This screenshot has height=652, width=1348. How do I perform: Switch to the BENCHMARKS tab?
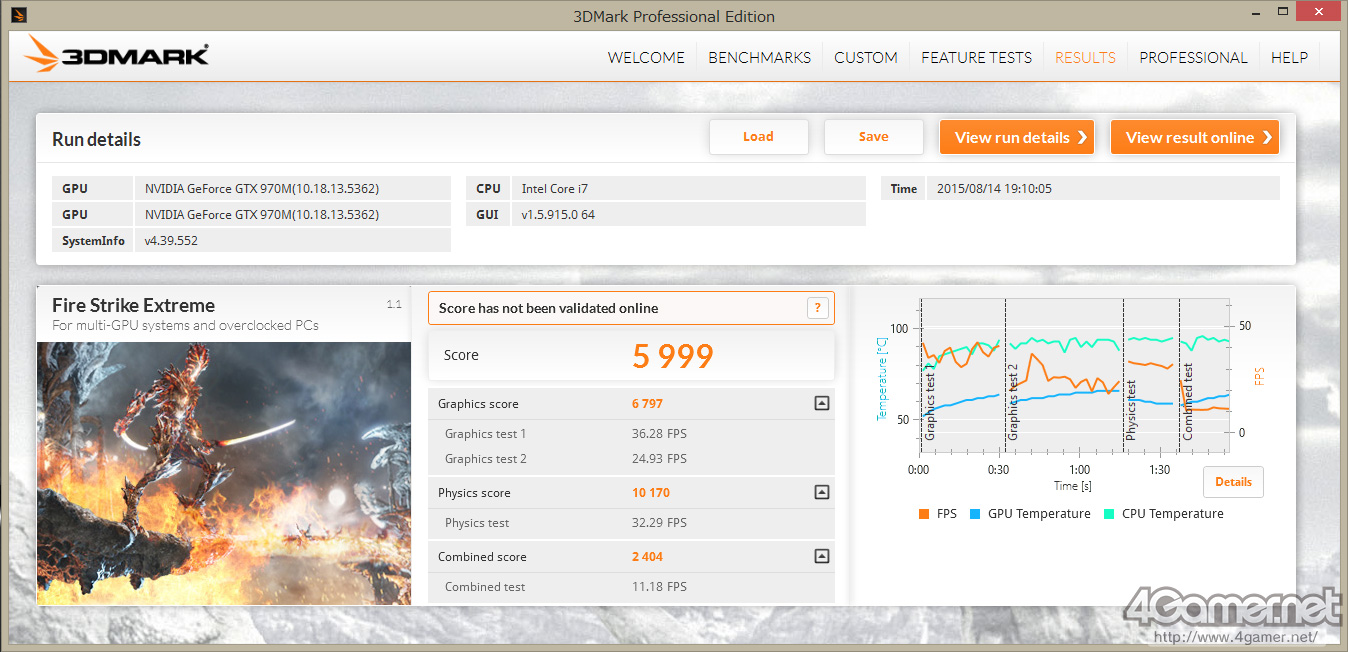click(759, 58)
